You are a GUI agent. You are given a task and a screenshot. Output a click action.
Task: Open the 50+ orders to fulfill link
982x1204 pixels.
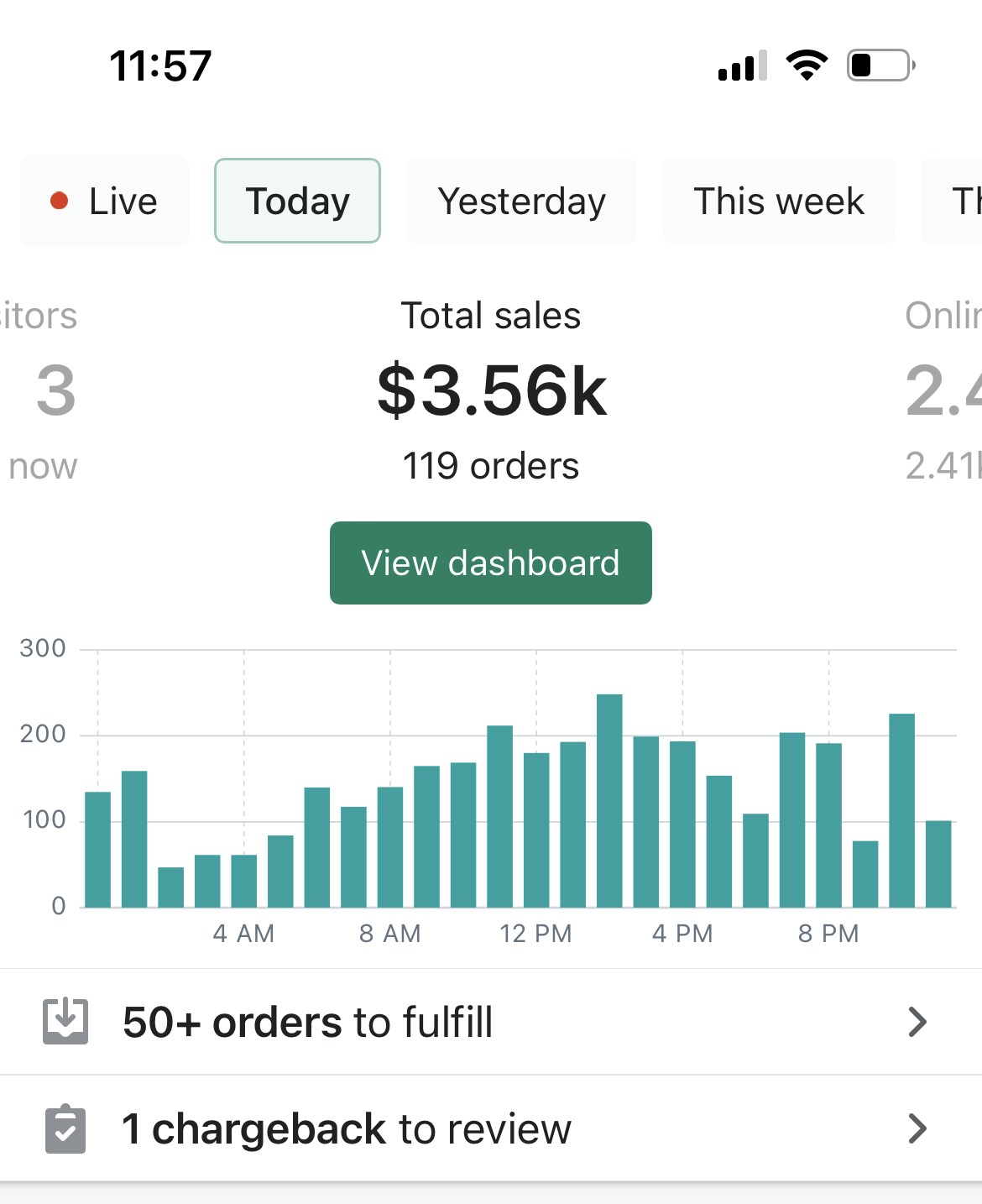(307, 1022)
